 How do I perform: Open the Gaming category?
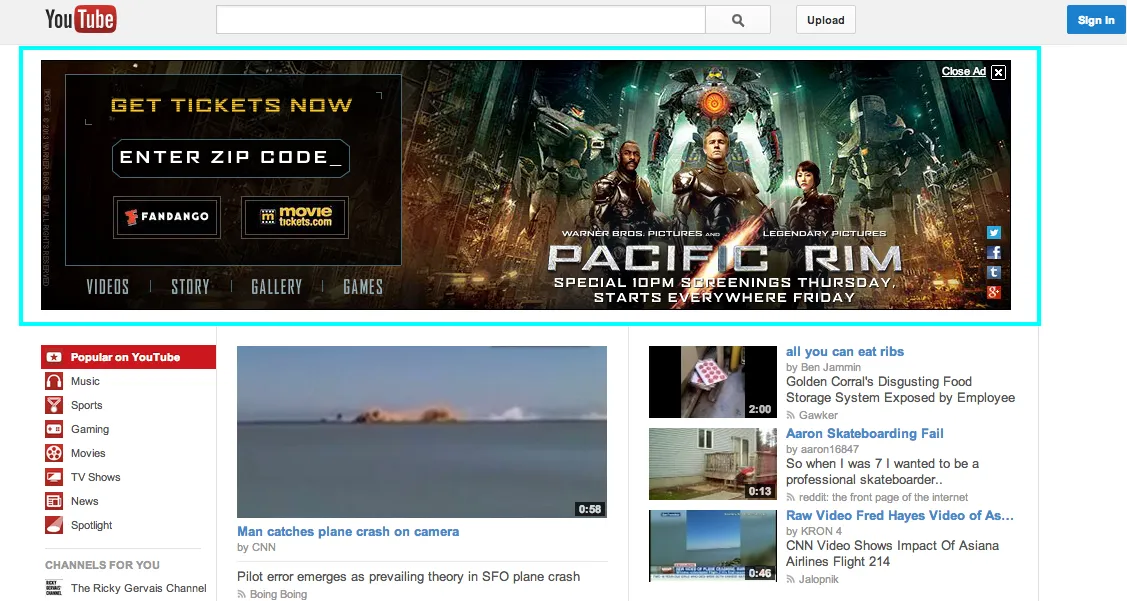pos(90,429)
